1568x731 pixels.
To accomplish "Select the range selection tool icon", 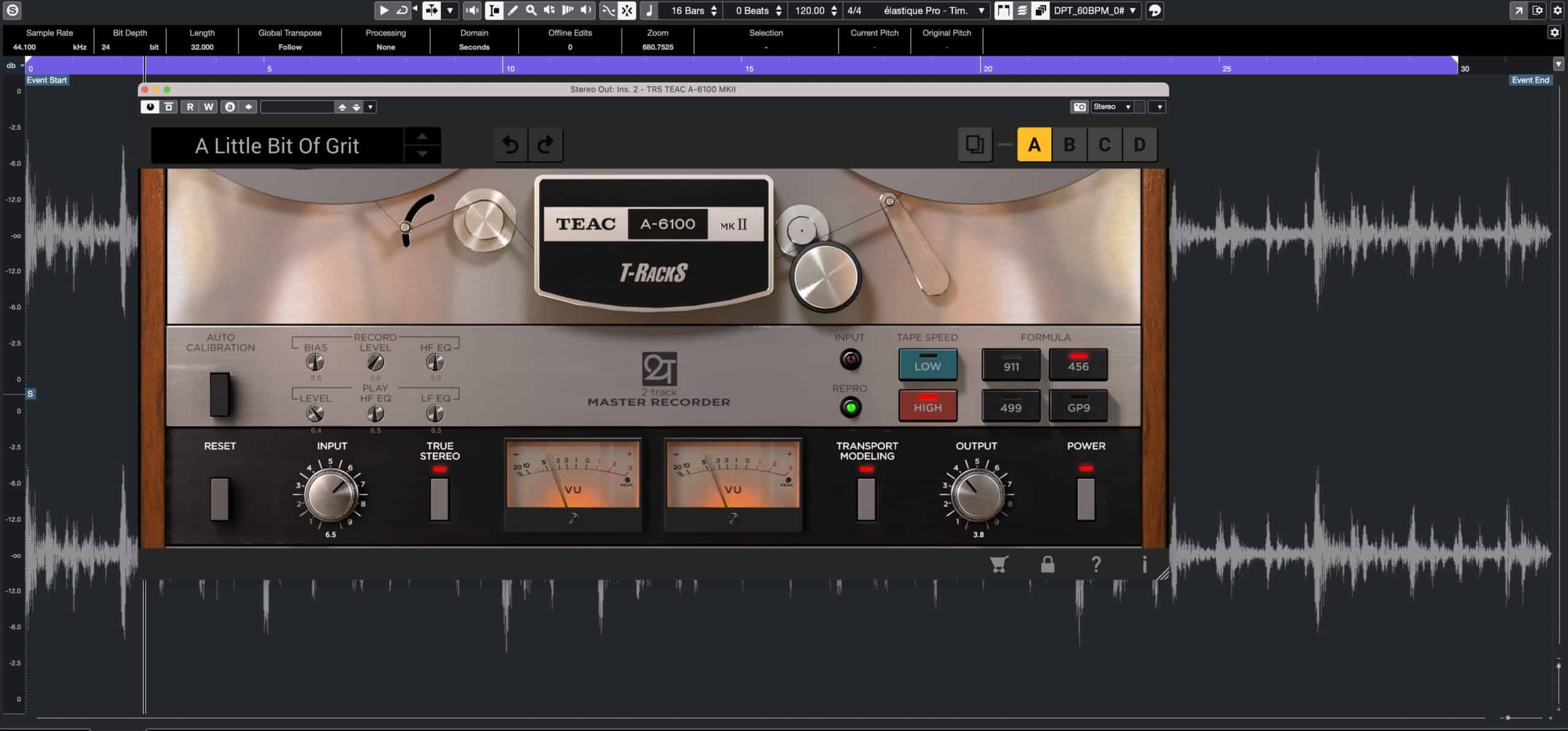I will coord(494,10).
